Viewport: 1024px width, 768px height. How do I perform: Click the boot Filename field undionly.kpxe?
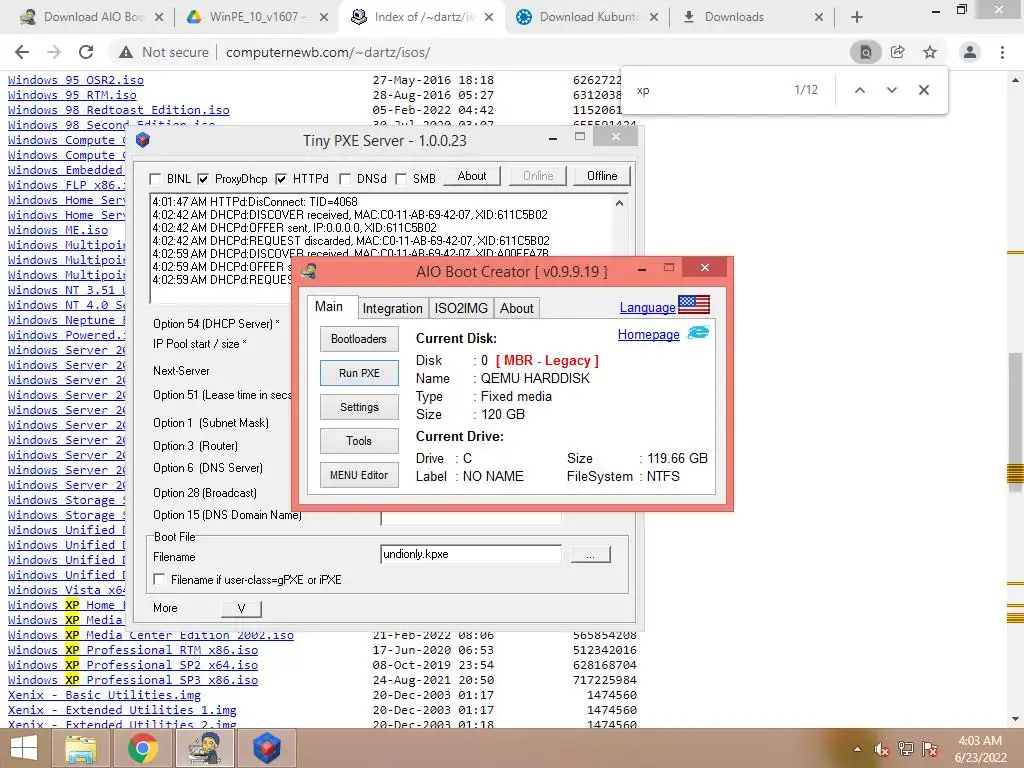click(470, 554)
